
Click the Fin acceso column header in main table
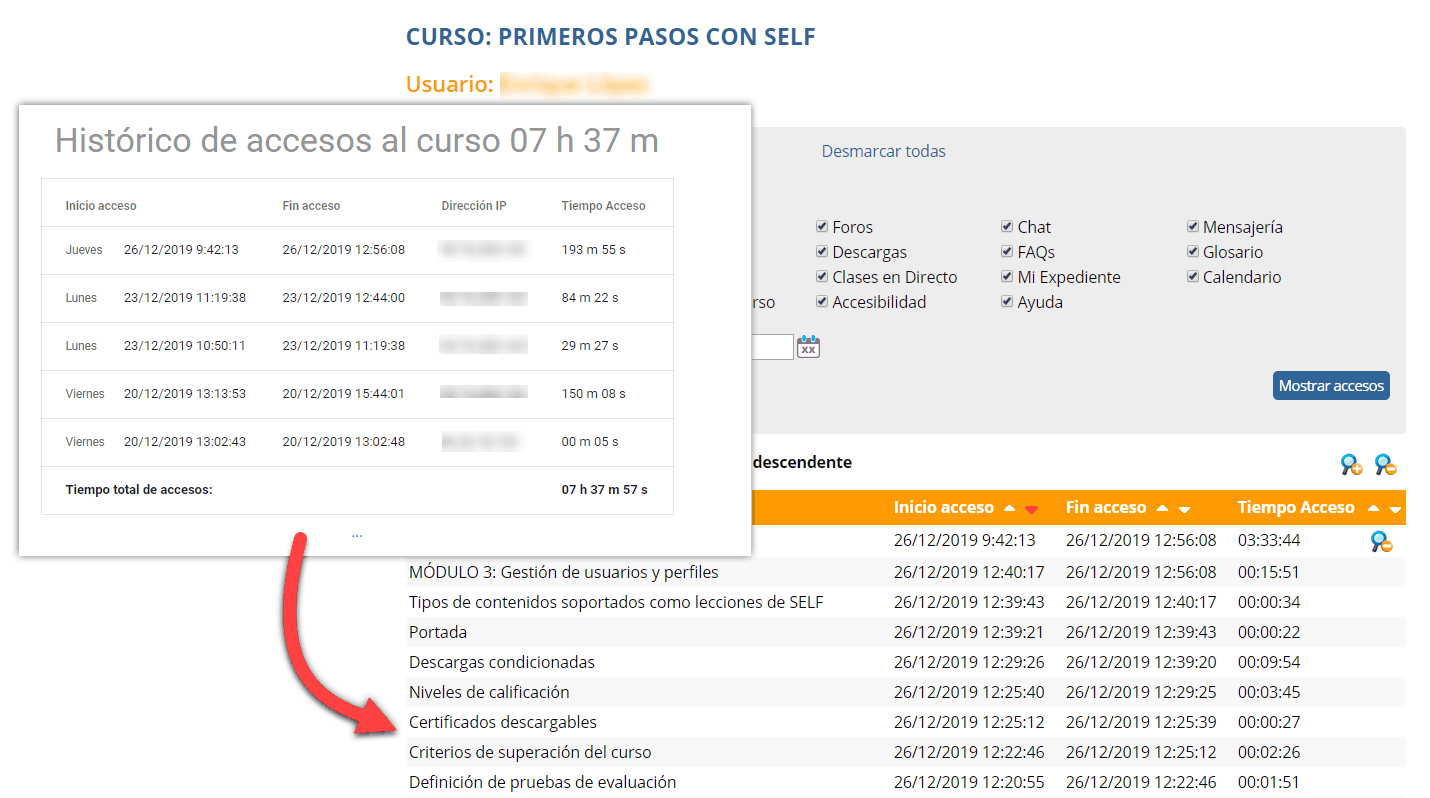[1105, 508]
